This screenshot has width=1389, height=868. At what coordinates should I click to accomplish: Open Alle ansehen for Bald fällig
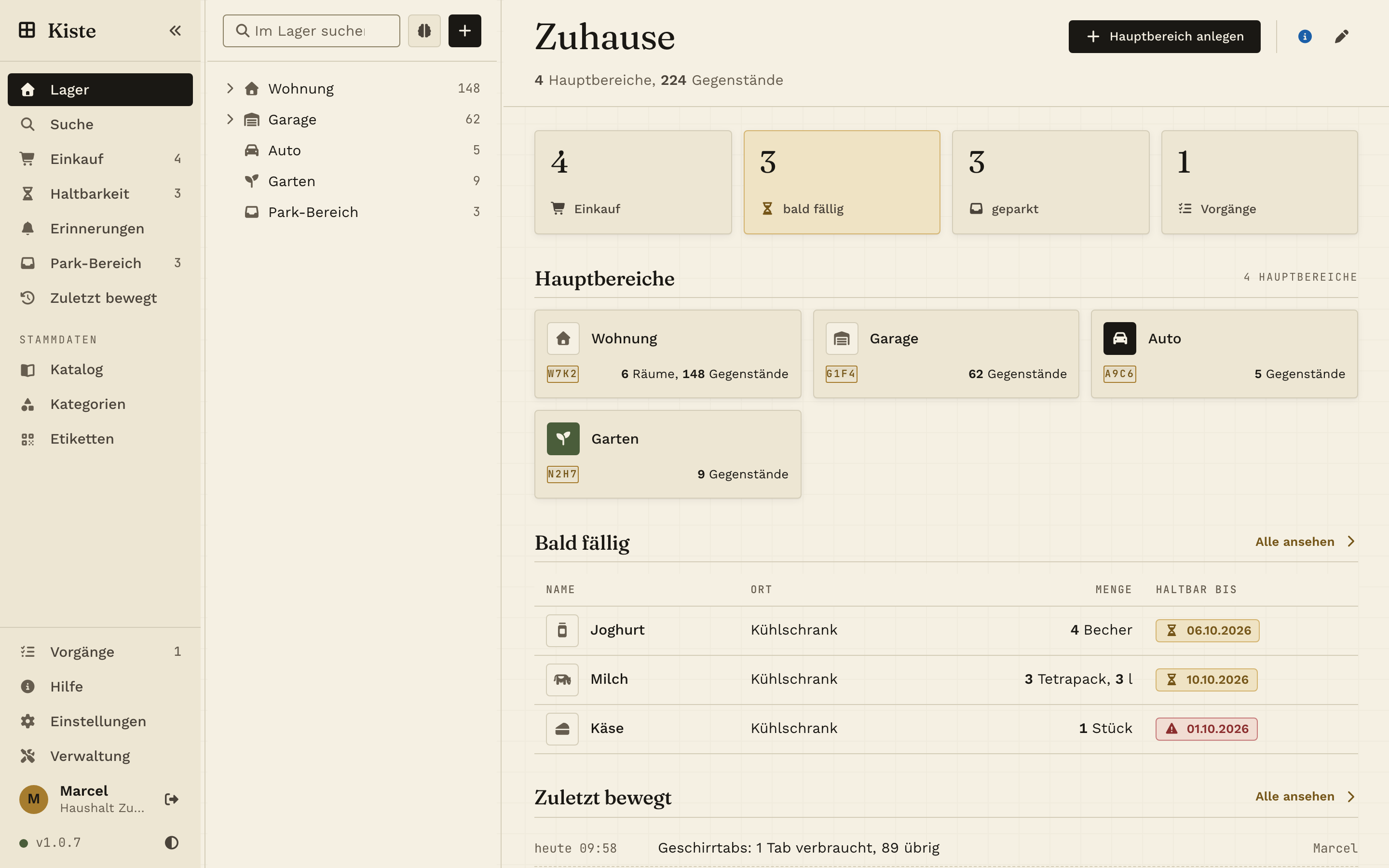(x=1305, y=542)
